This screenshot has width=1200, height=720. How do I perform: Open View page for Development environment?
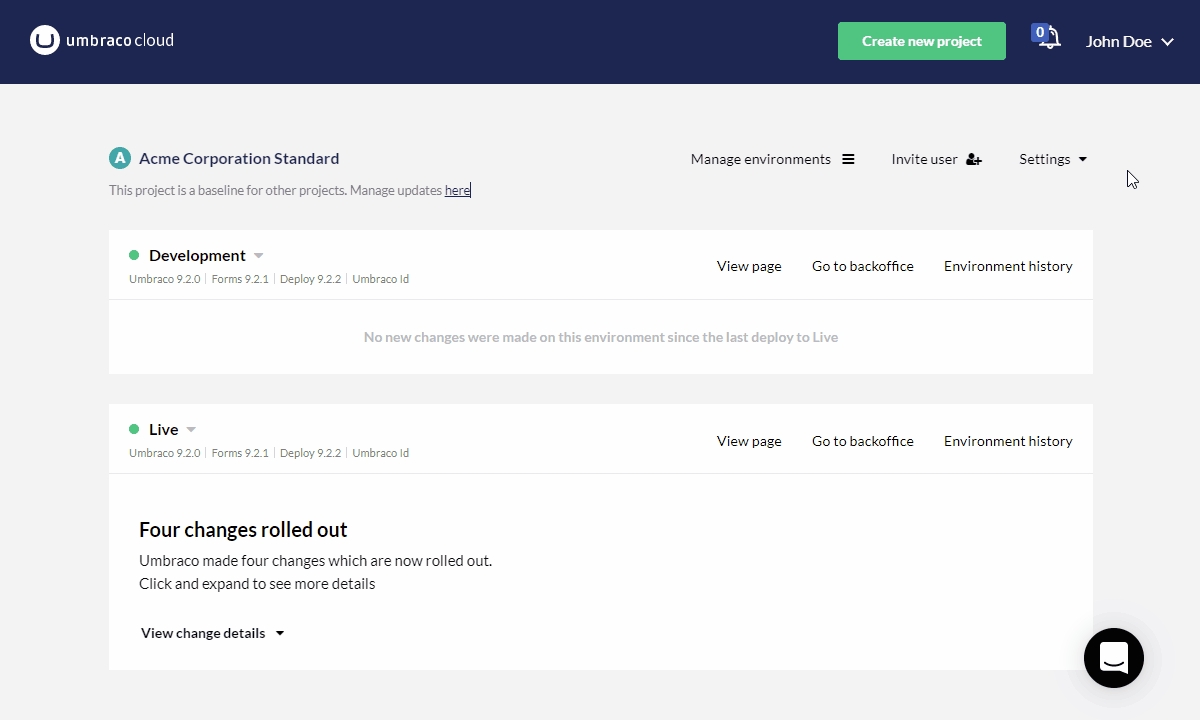(749, 266)
